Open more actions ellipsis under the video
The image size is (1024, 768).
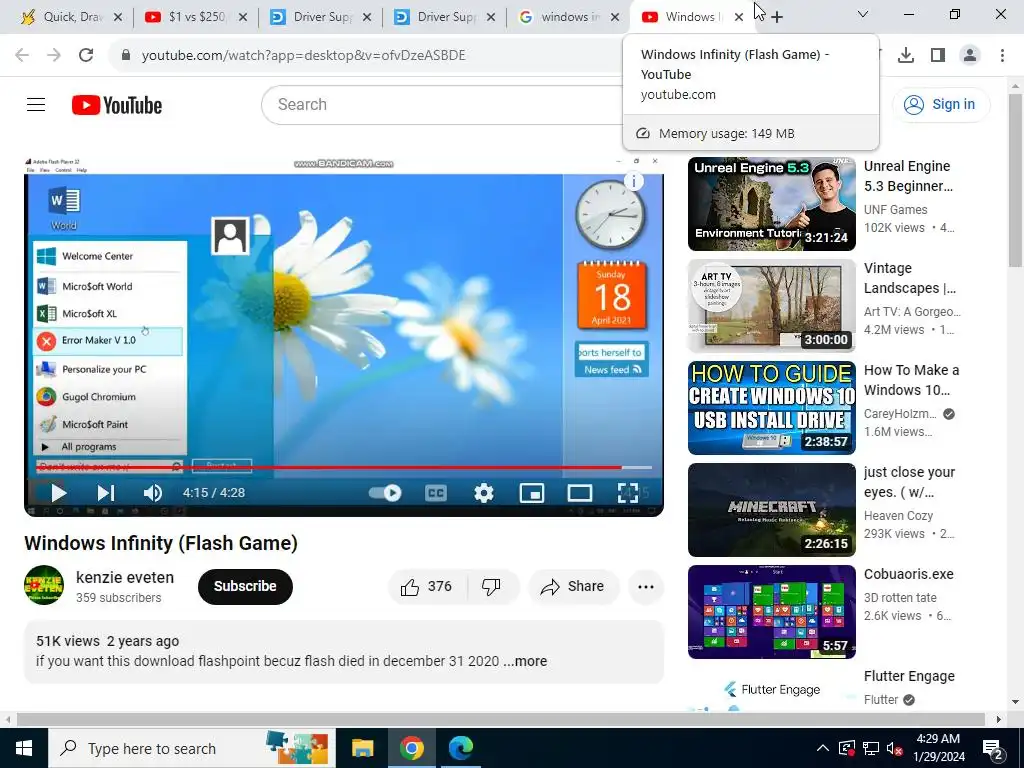point(646,587)
